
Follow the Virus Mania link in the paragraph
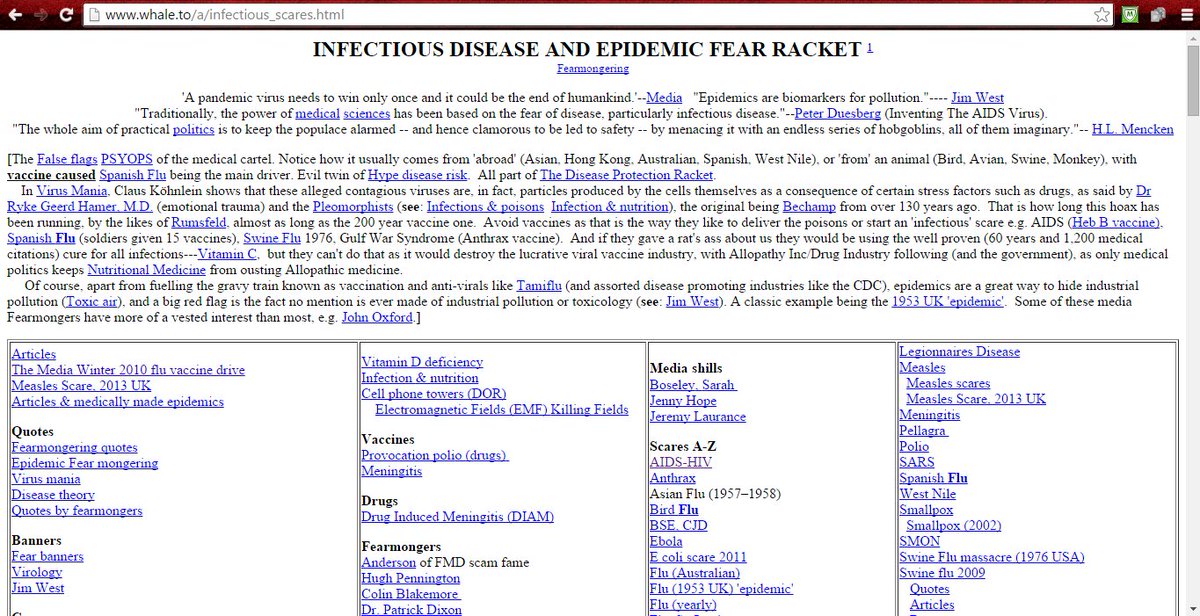pyautogui.click(x=73, y=191)
